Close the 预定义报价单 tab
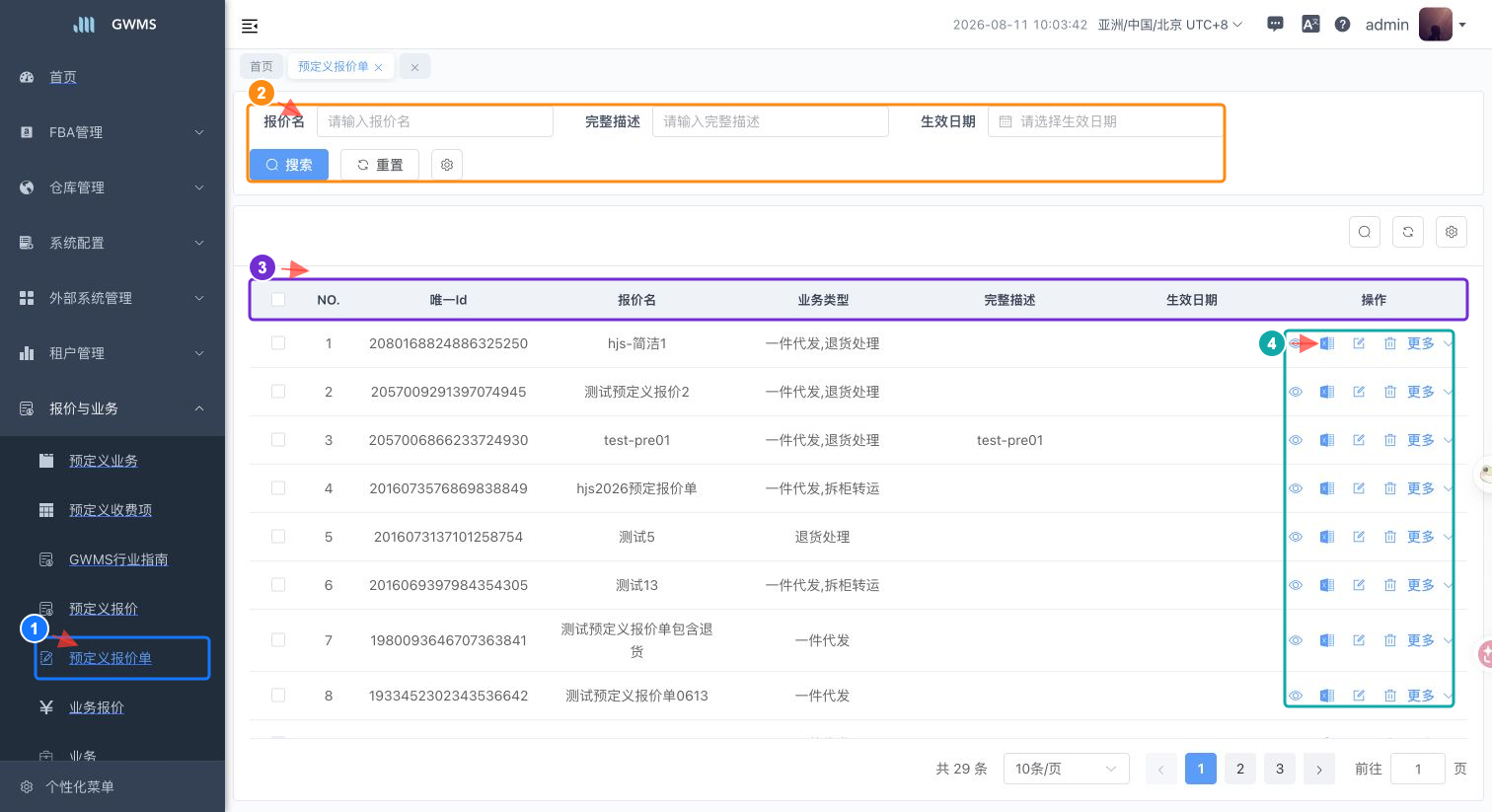1492x812 pixels. (x=379, y=67)
